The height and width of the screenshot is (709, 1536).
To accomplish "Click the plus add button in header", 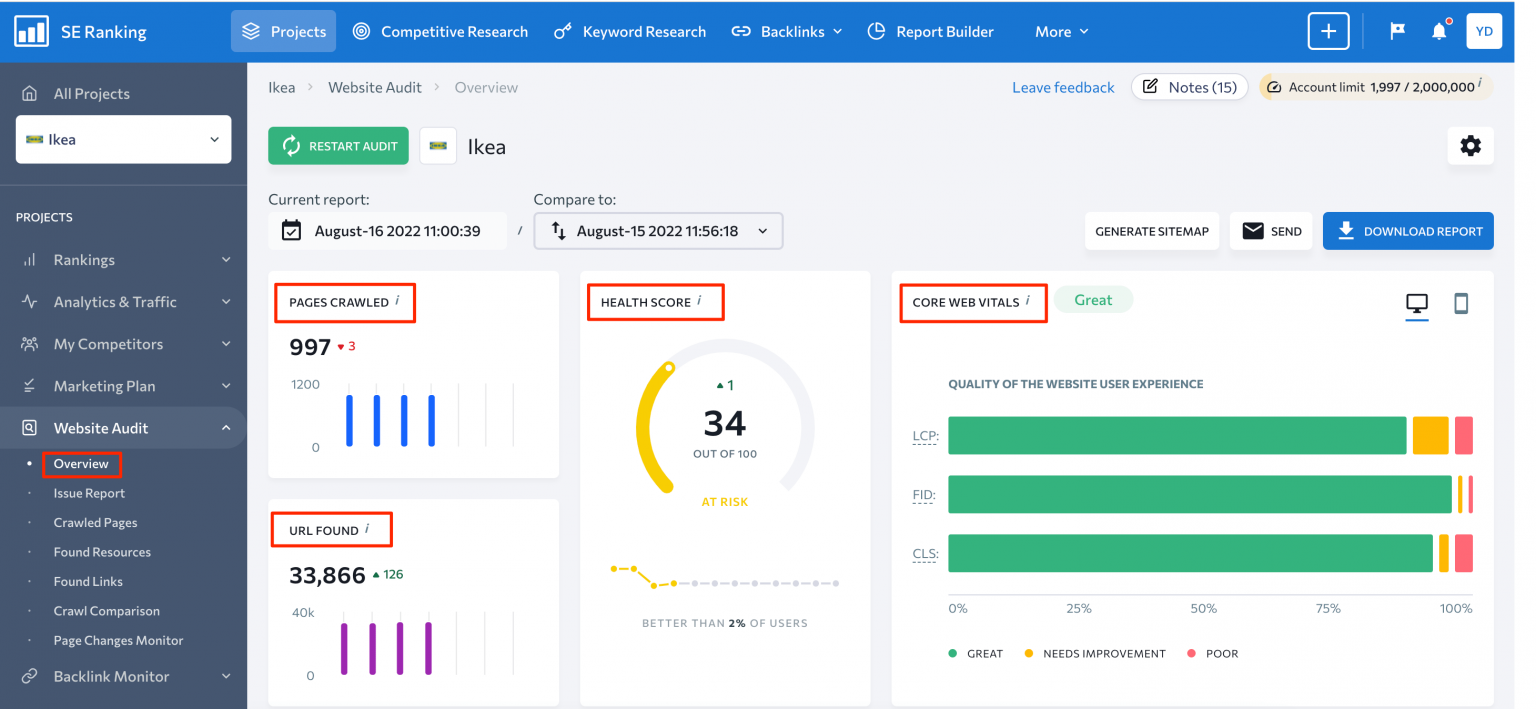I will (x=1328, y=31).
